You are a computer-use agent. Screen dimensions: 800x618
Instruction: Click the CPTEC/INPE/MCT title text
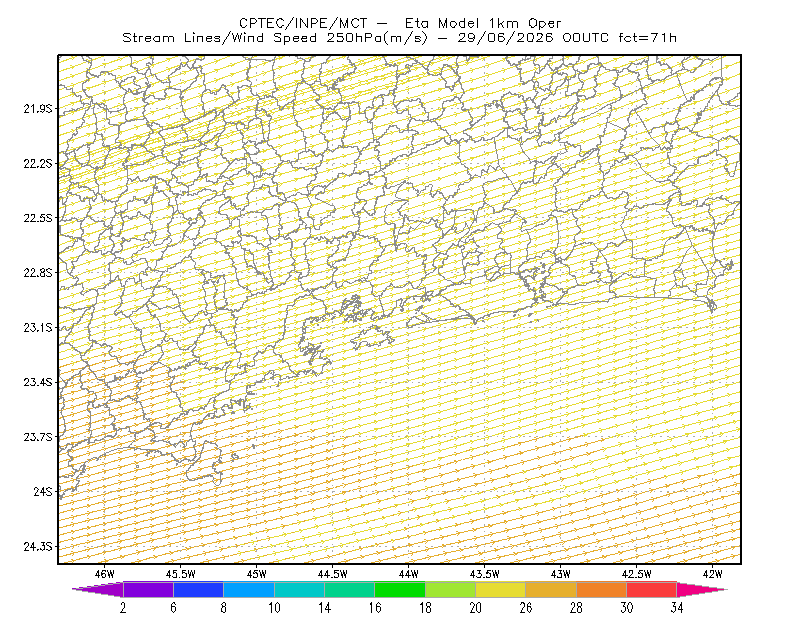303,23
